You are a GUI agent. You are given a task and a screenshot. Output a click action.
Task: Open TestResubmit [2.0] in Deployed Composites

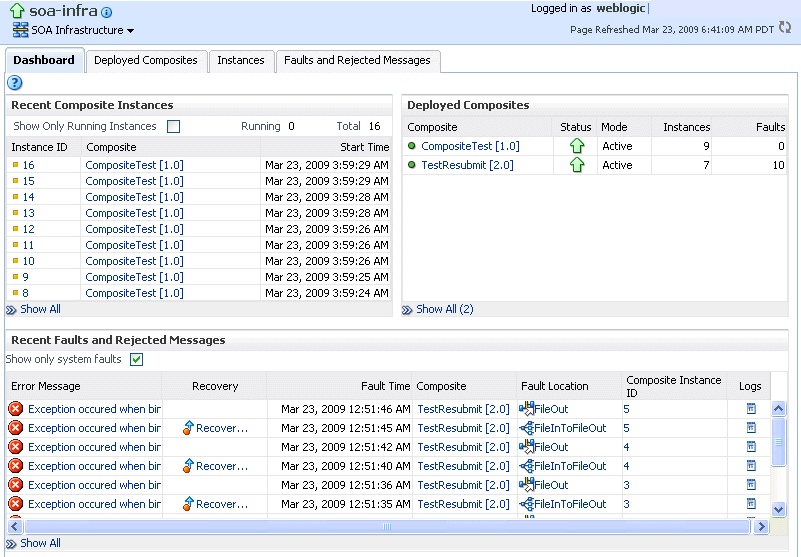[x=467, y=165]
